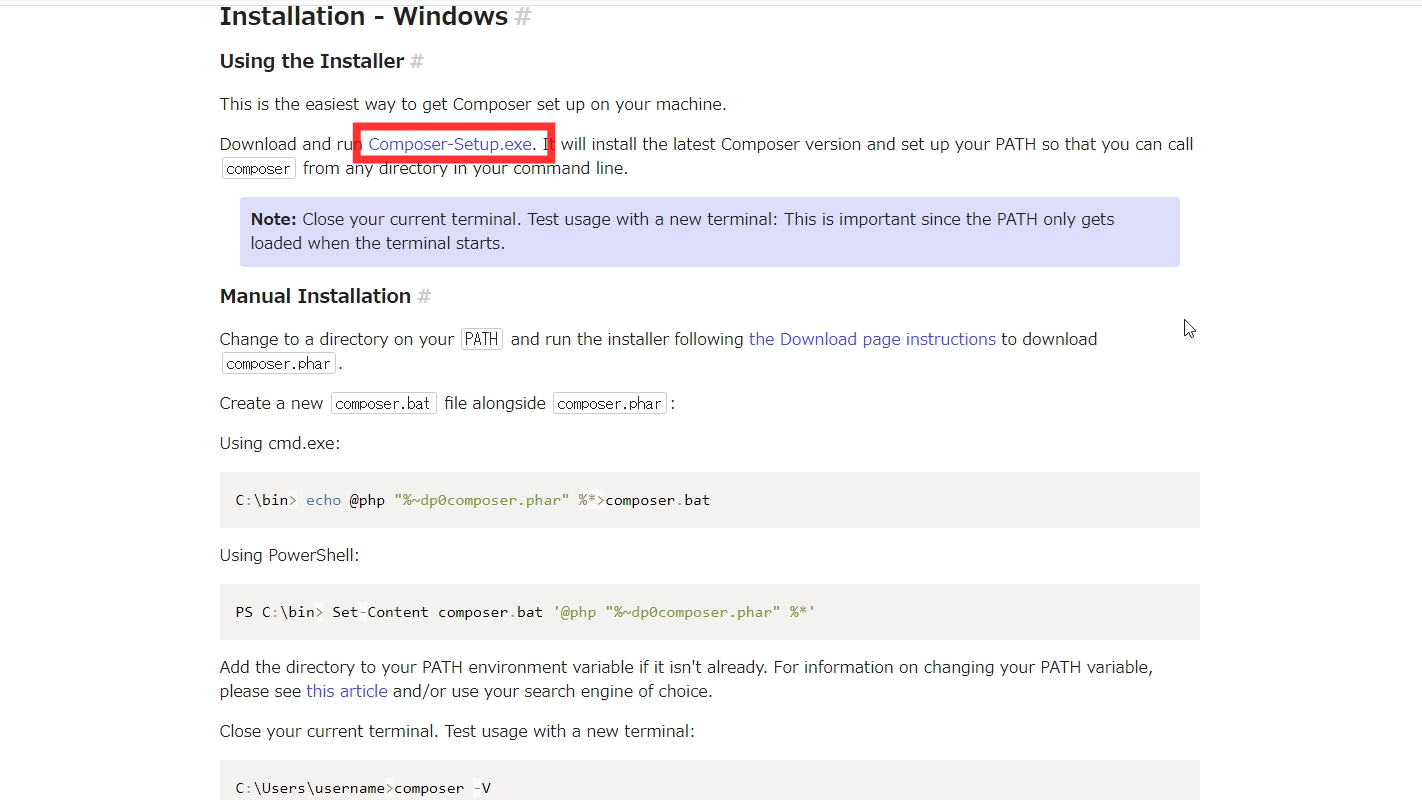Click the cmd.exe echo command code block
Image resolution: width=1422 pixels, height=800 pixels.
point(710,500)
